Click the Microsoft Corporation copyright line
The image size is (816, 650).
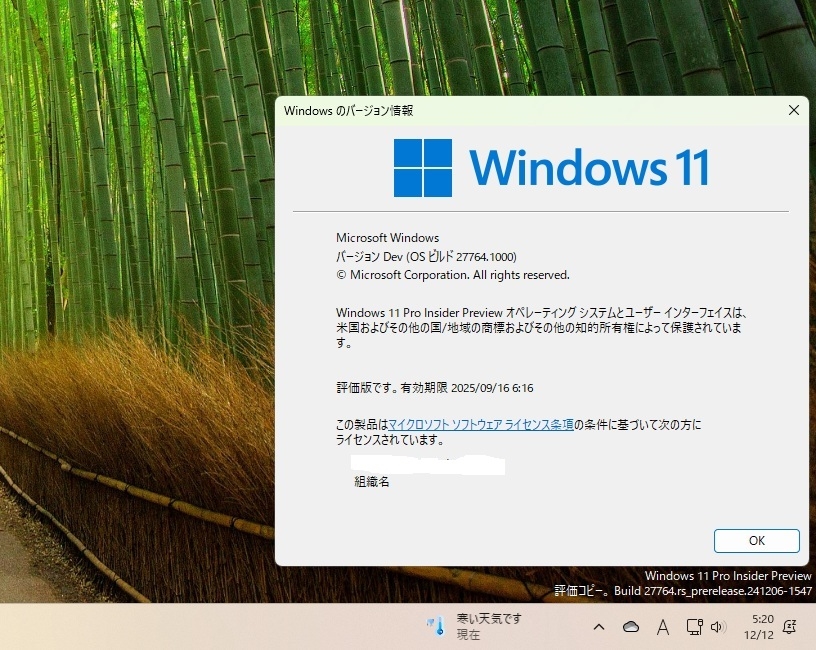(x=453, y=275)
